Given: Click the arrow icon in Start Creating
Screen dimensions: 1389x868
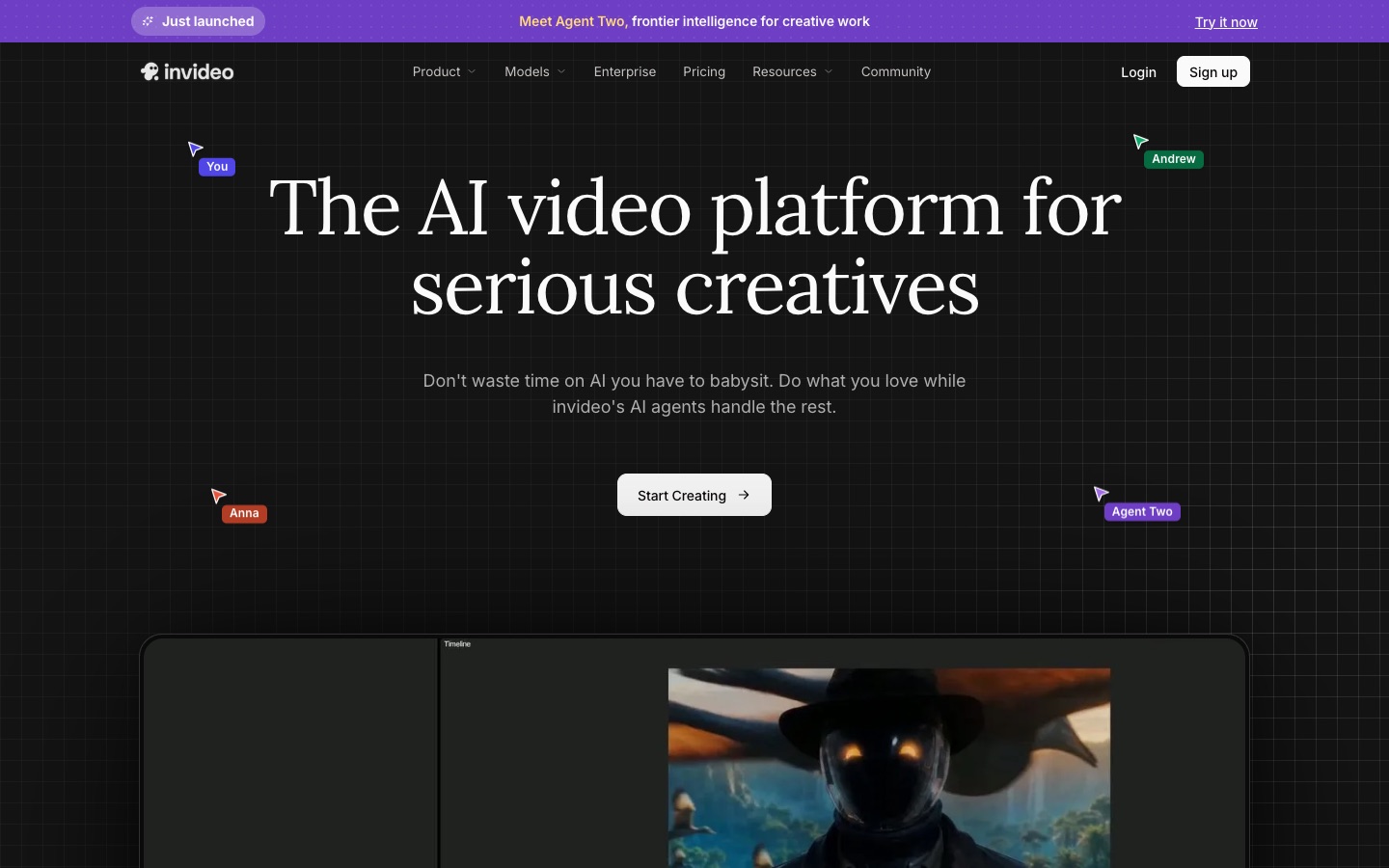Looking at the screenshot, I should 744,495.
